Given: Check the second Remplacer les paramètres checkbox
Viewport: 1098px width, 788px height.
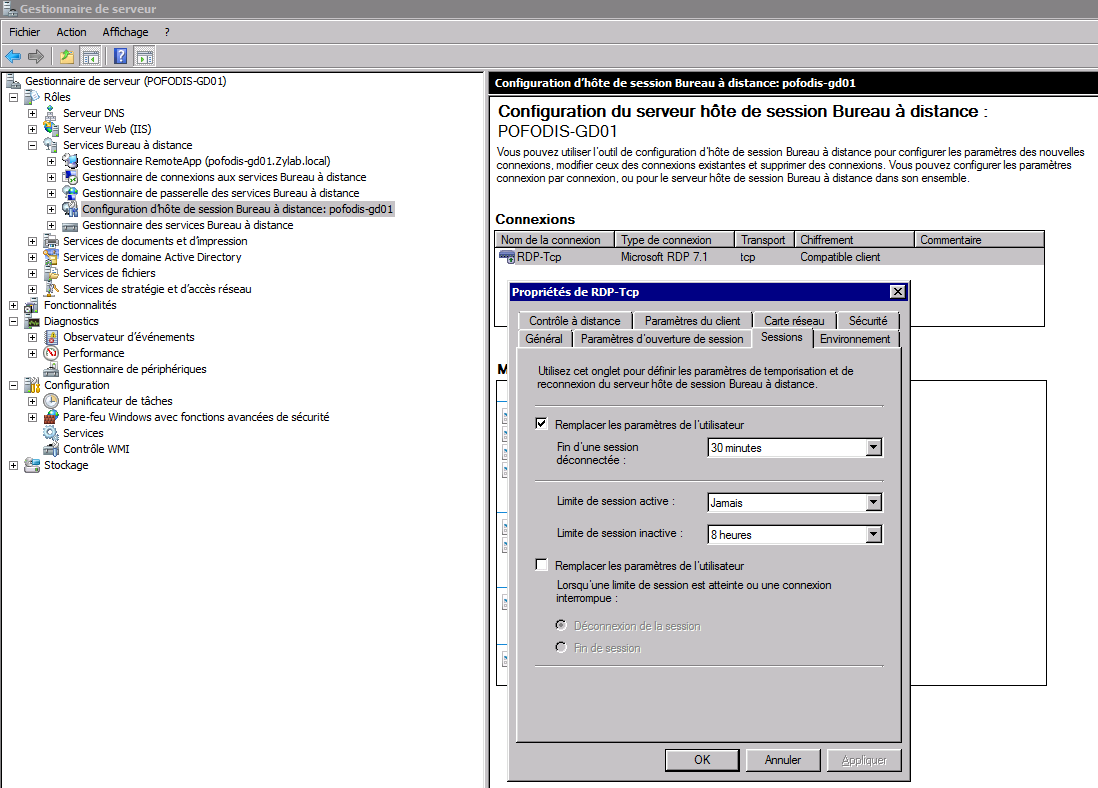Looking at the screenshot, I should 542,566.
